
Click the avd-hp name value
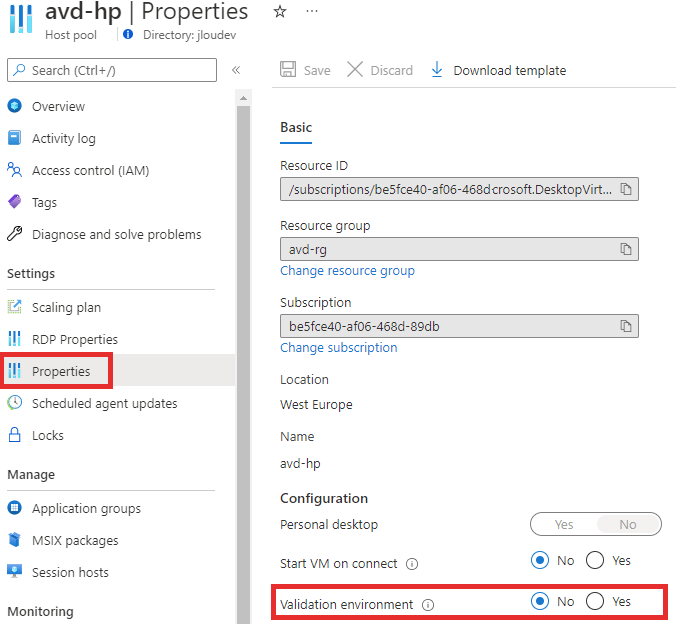coord(300,464)
